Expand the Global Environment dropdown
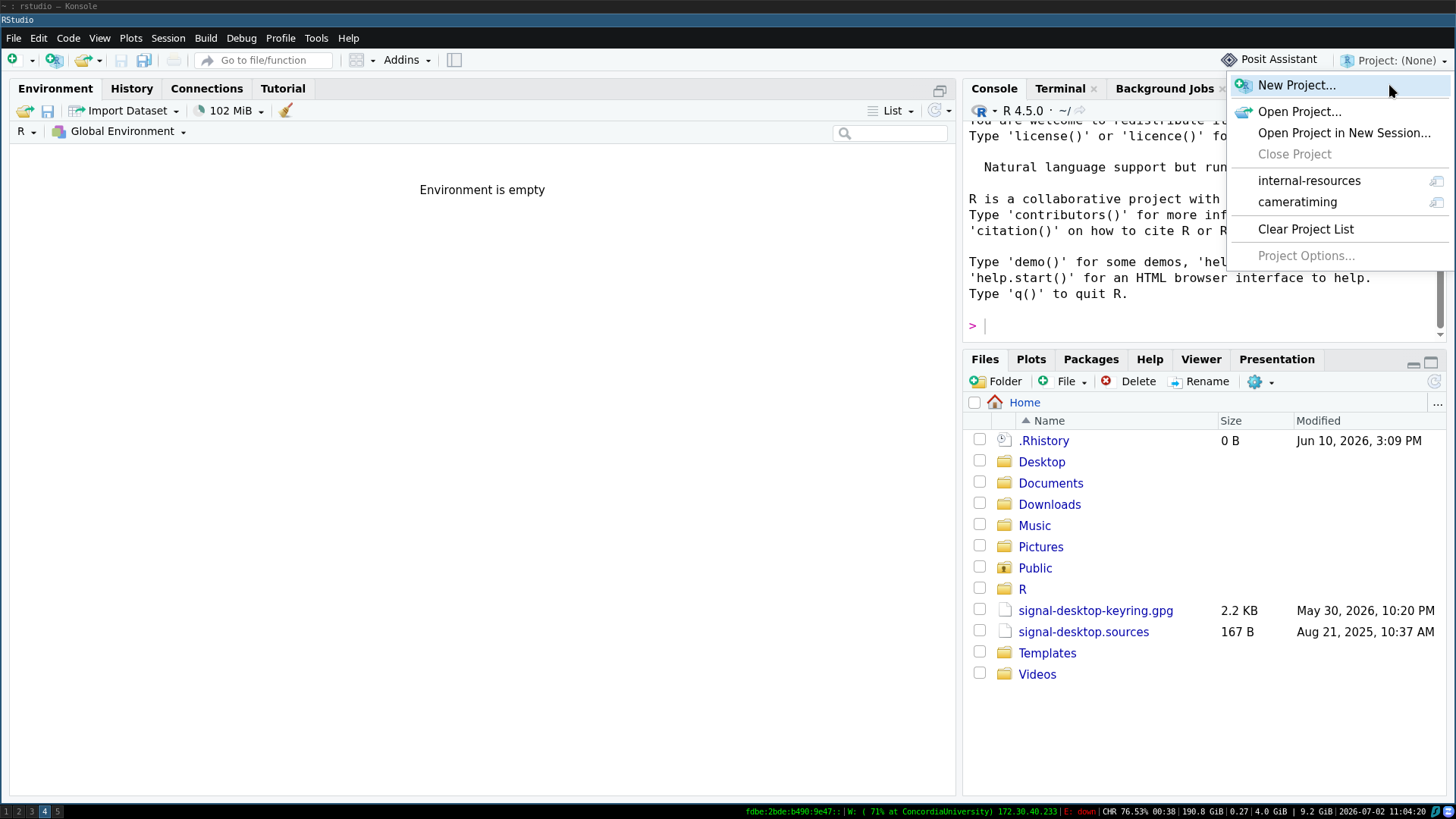Viewport: 1456px width, 819px height. pos(119,131)
